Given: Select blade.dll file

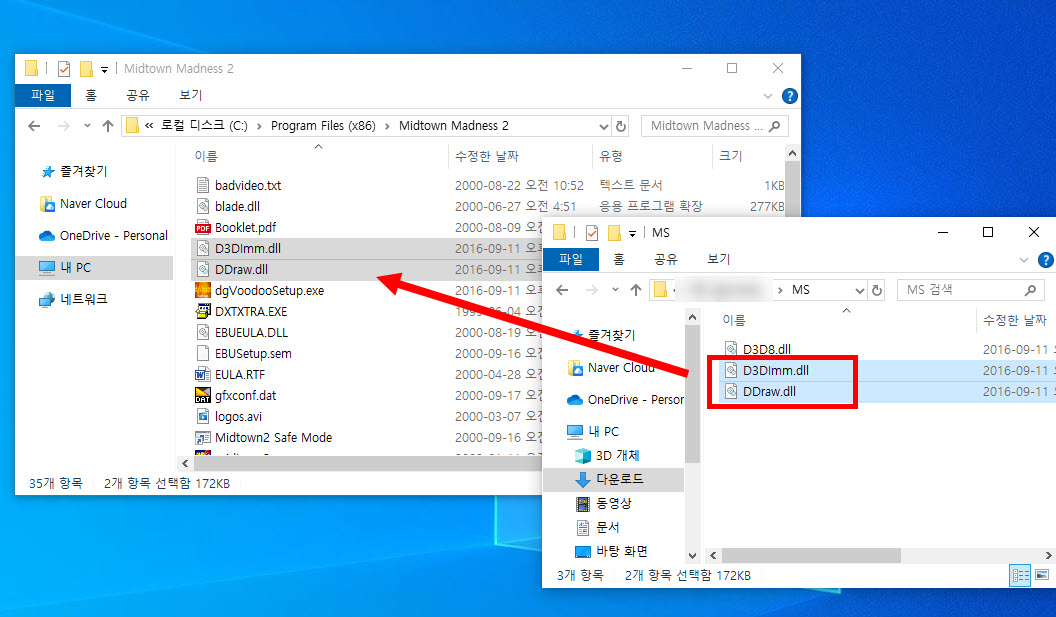Looking at the screenshot, I should click(x=237, y=206).
